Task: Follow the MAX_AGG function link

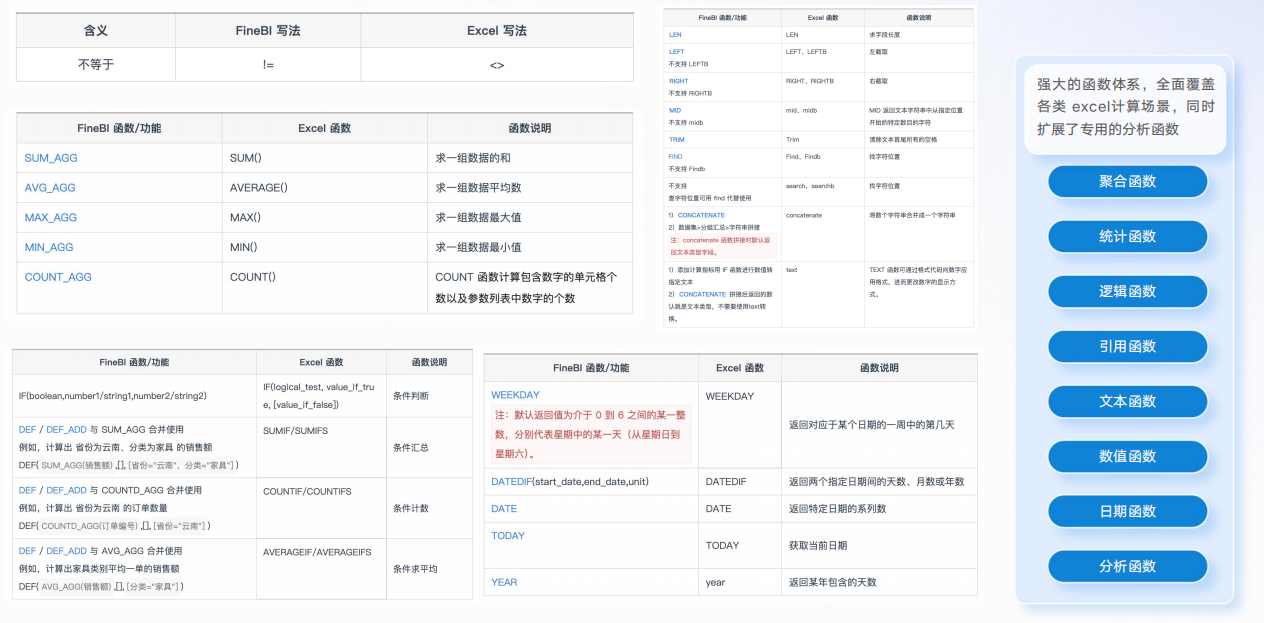Action: tap(51, 217)
